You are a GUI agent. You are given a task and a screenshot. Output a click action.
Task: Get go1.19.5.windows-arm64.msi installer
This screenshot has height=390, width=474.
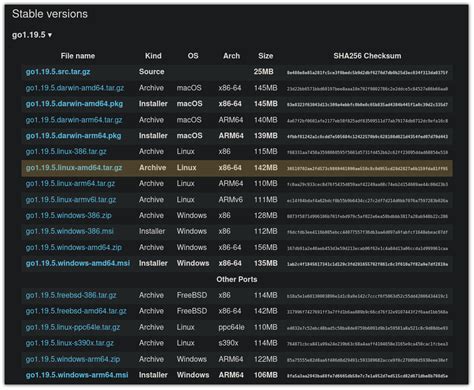click(77, 375)
